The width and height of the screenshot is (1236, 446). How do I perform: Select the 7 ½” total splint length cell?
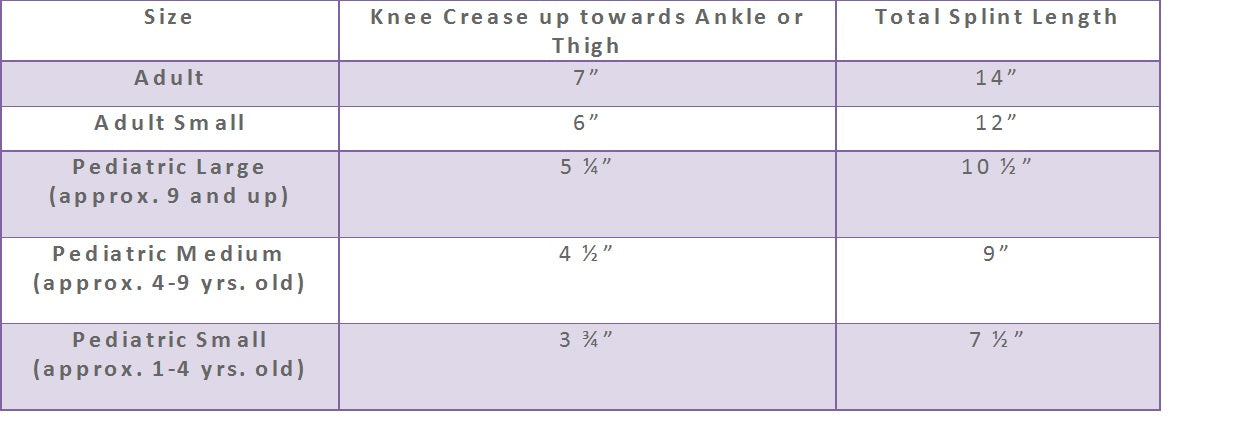[996, 340]
